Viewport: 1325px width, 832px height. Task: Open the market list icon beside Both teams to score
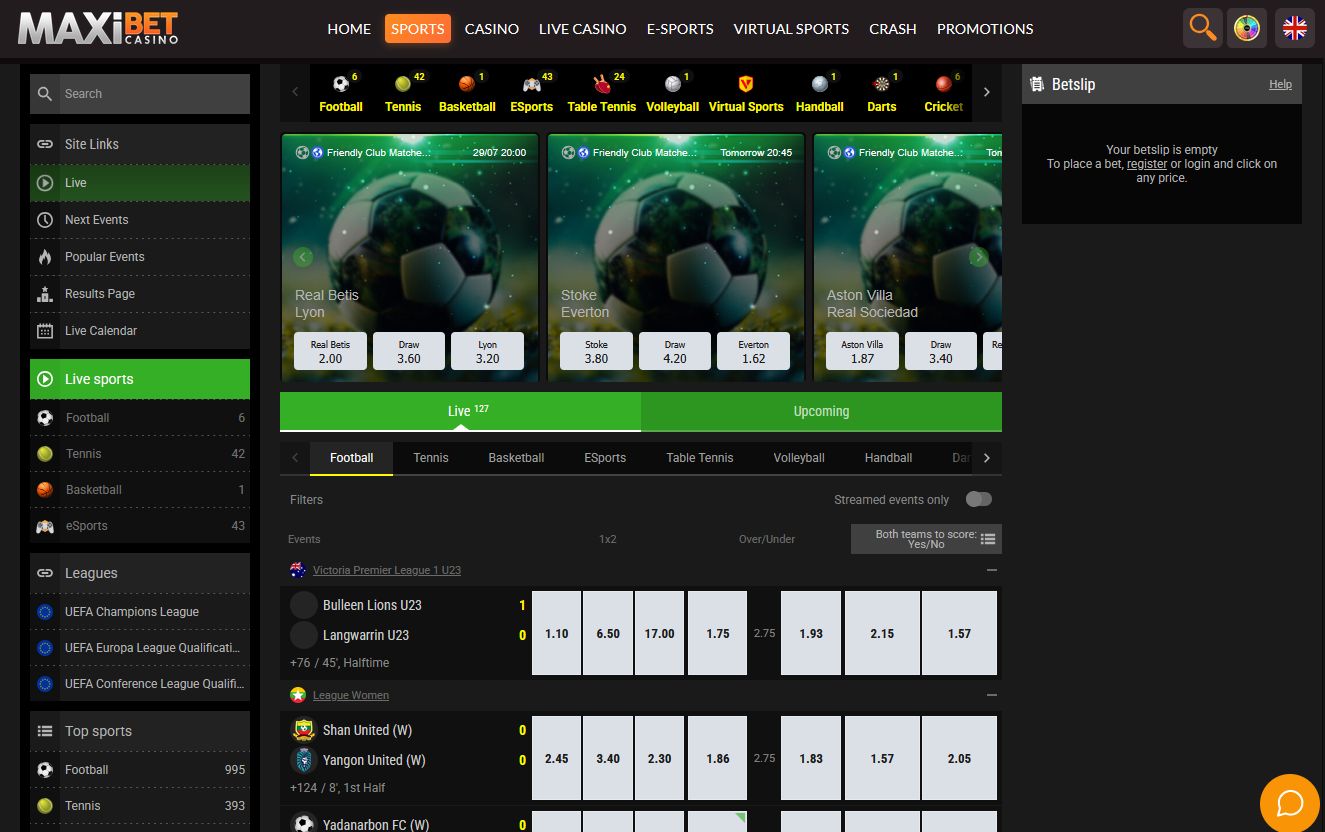click(x=988, y=539)
